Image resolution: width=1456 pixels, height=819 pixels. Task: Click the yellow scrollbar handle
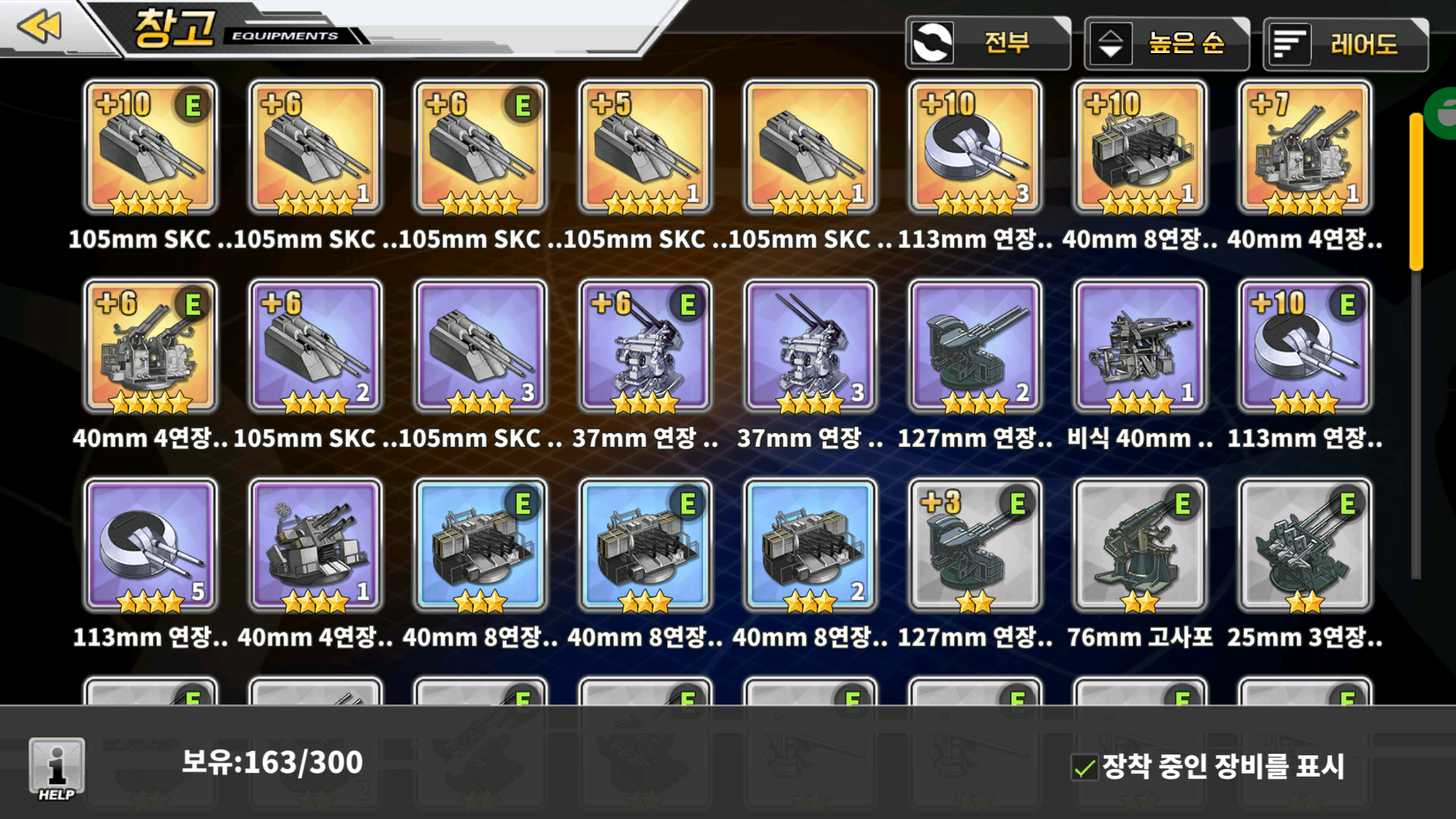click(1416, 191)
